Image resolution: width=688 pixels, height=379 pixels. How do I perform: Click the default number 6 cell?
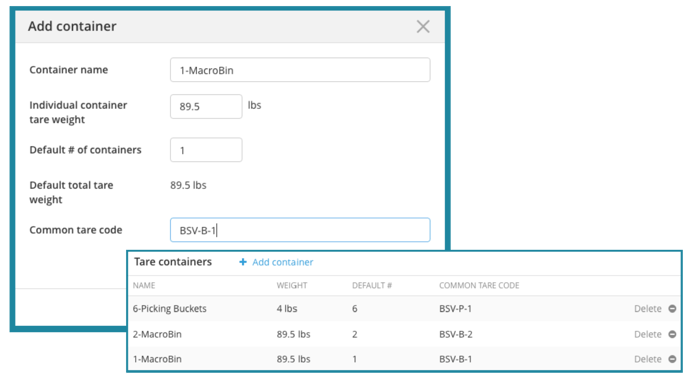[x=355, y=309]
